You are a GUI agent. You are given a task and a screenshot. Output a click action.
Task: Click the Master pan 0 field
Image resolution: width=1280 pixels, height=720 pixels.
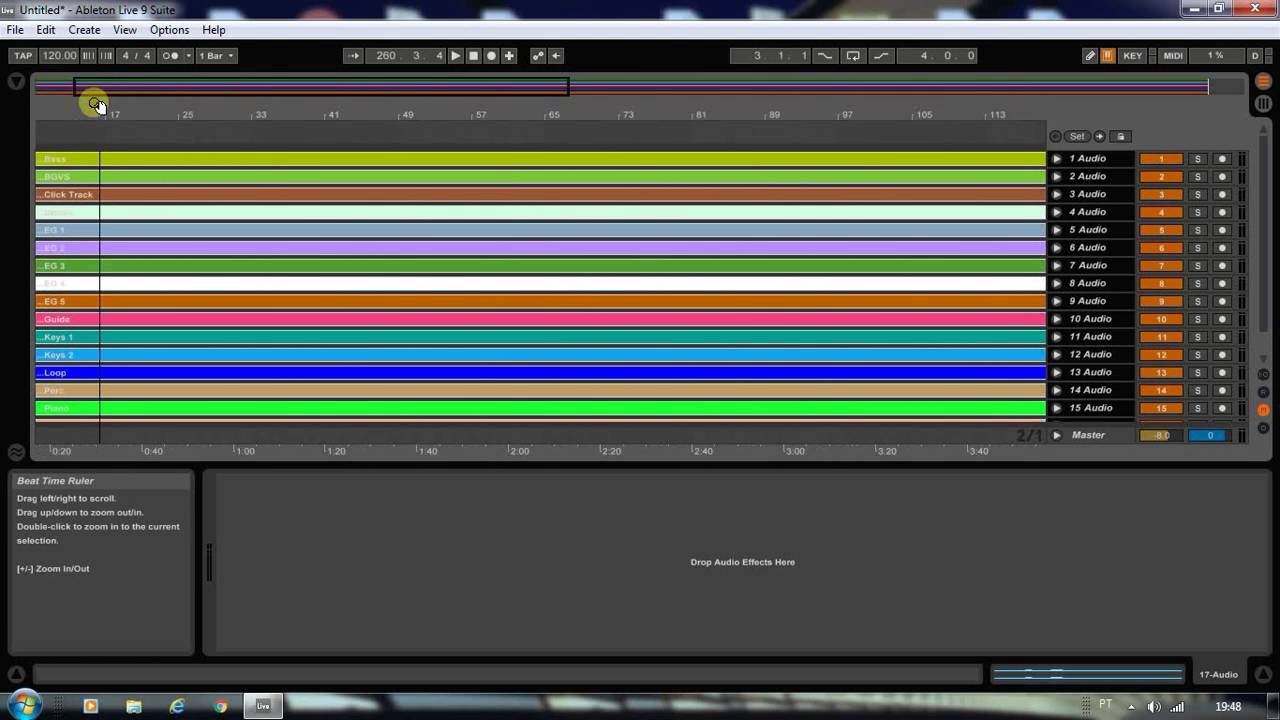tap(1210, 435)
